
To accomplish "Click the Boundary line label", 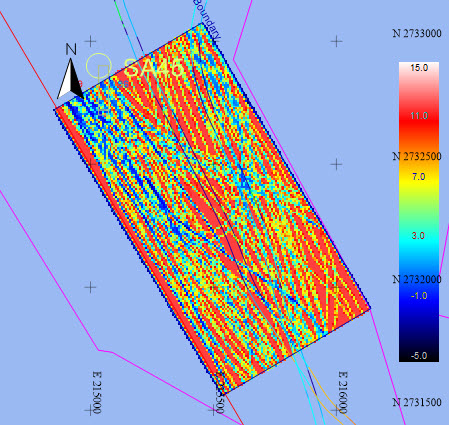I will click(207, 19).
